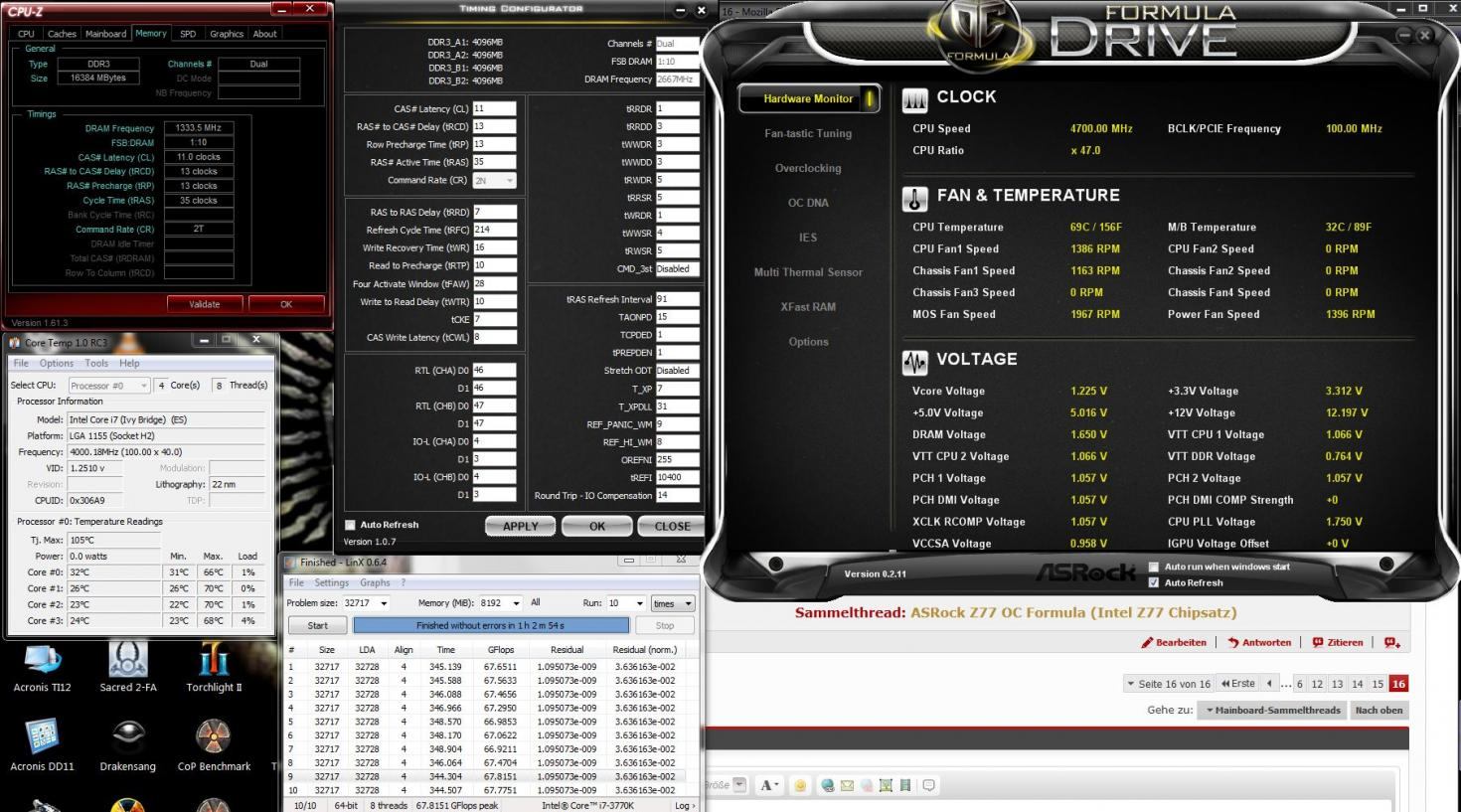
Task: Click the smiley icon in forum editor
Action: (801, 785)
